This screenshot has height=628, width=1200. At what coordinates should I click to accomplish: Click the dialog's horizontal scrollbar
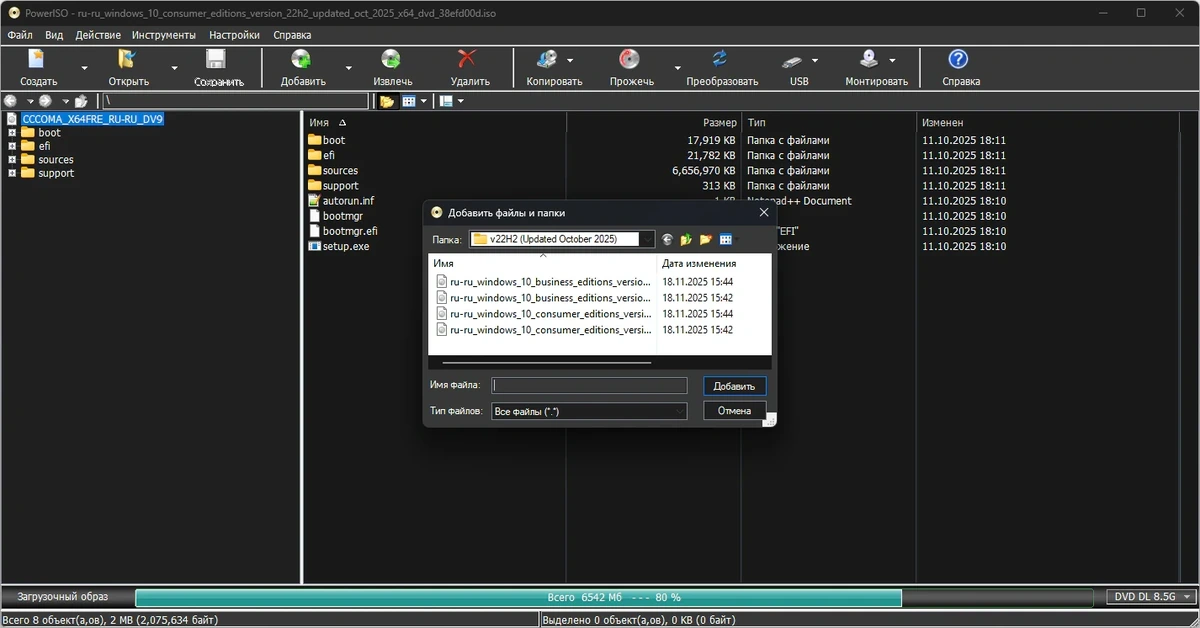[x=547, y=362]
